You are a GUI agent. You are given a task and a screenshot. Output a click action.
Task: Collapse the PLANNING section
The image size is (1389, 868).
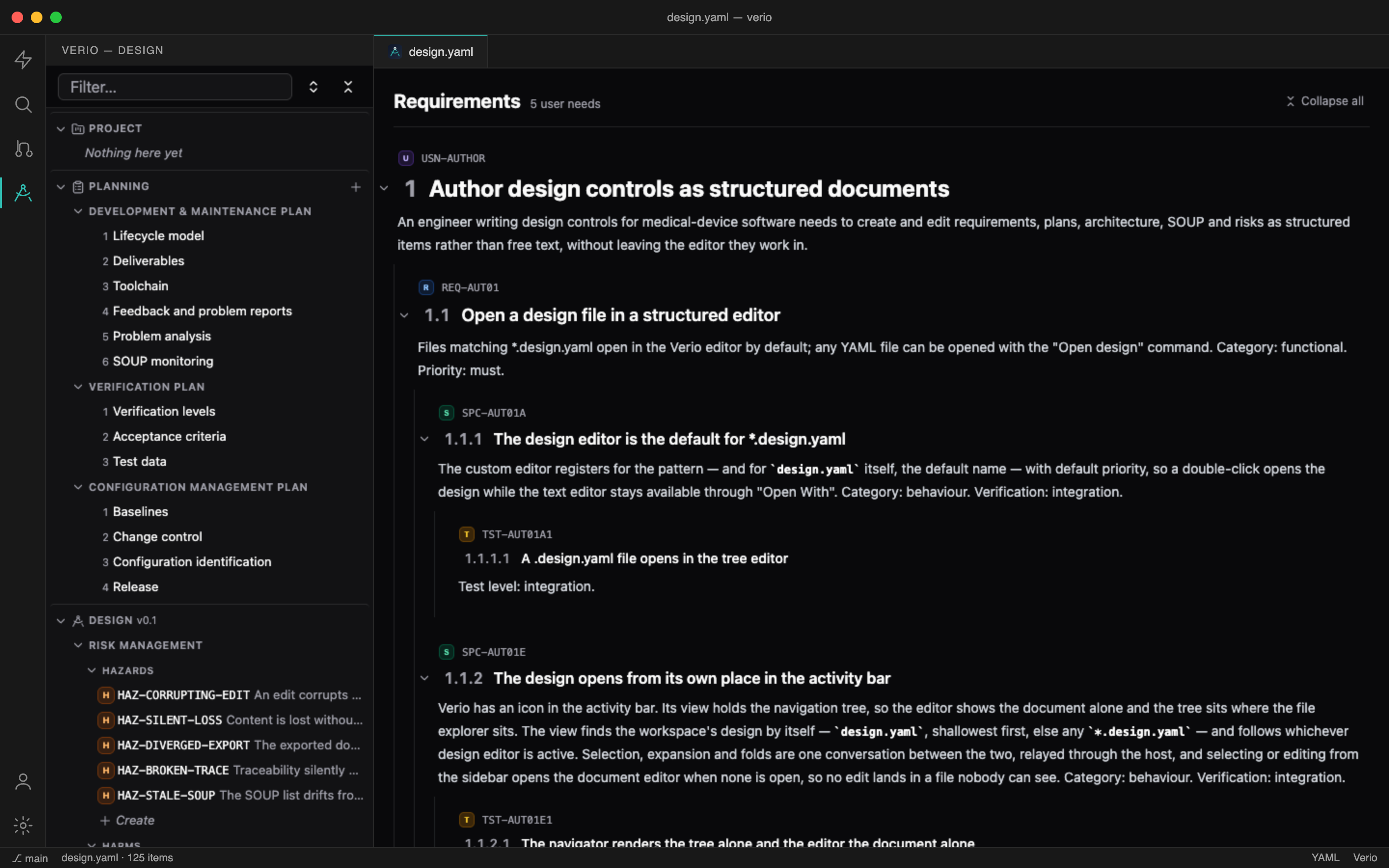coord(61,187)
